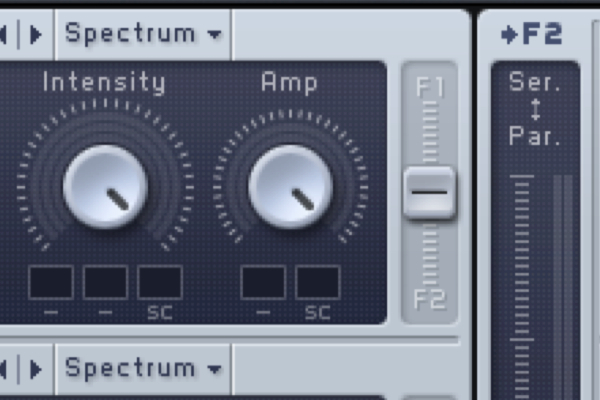Select SC sidechain slot under Intensity
Screen dimensions: 600x400
[x=160, y=282]
